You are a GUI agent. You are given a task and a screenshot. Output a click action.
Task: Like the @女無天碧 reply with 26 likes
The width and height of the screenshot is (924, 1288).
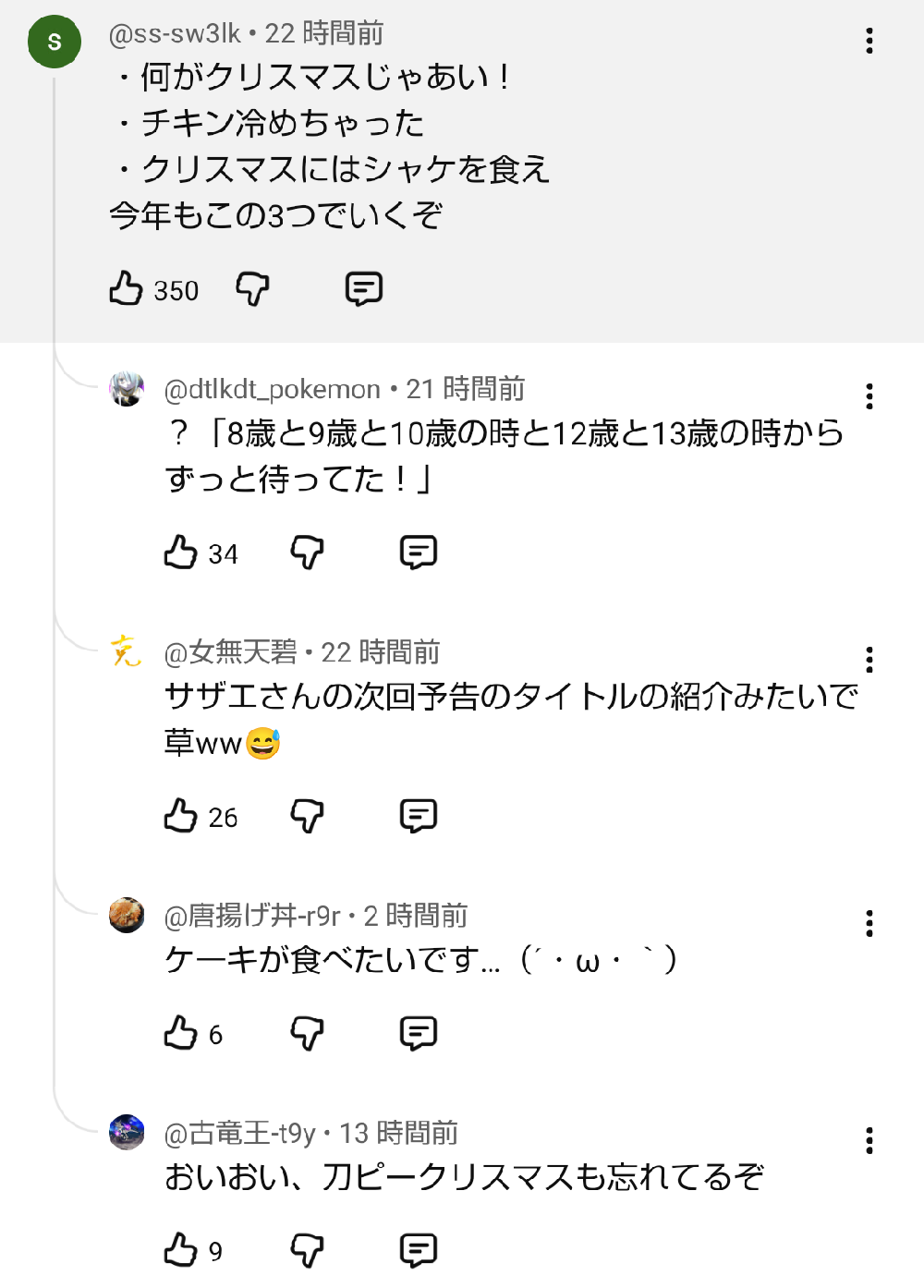pos(181,816)
